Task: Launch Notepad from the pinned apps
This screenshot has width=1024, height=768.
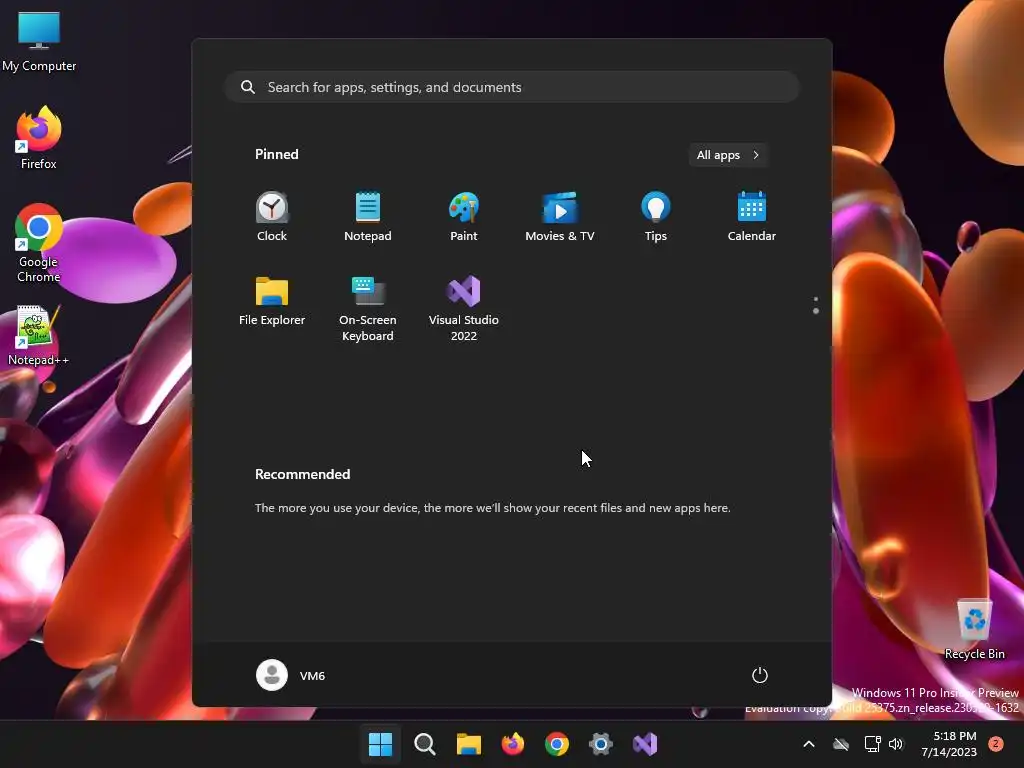Action: [368, 217]
